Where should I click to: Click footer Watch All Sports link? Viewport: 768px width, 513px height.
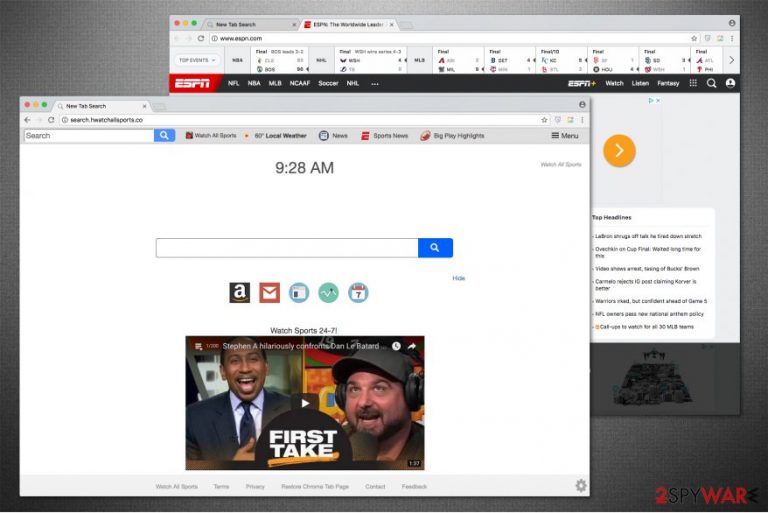(176, 487)
